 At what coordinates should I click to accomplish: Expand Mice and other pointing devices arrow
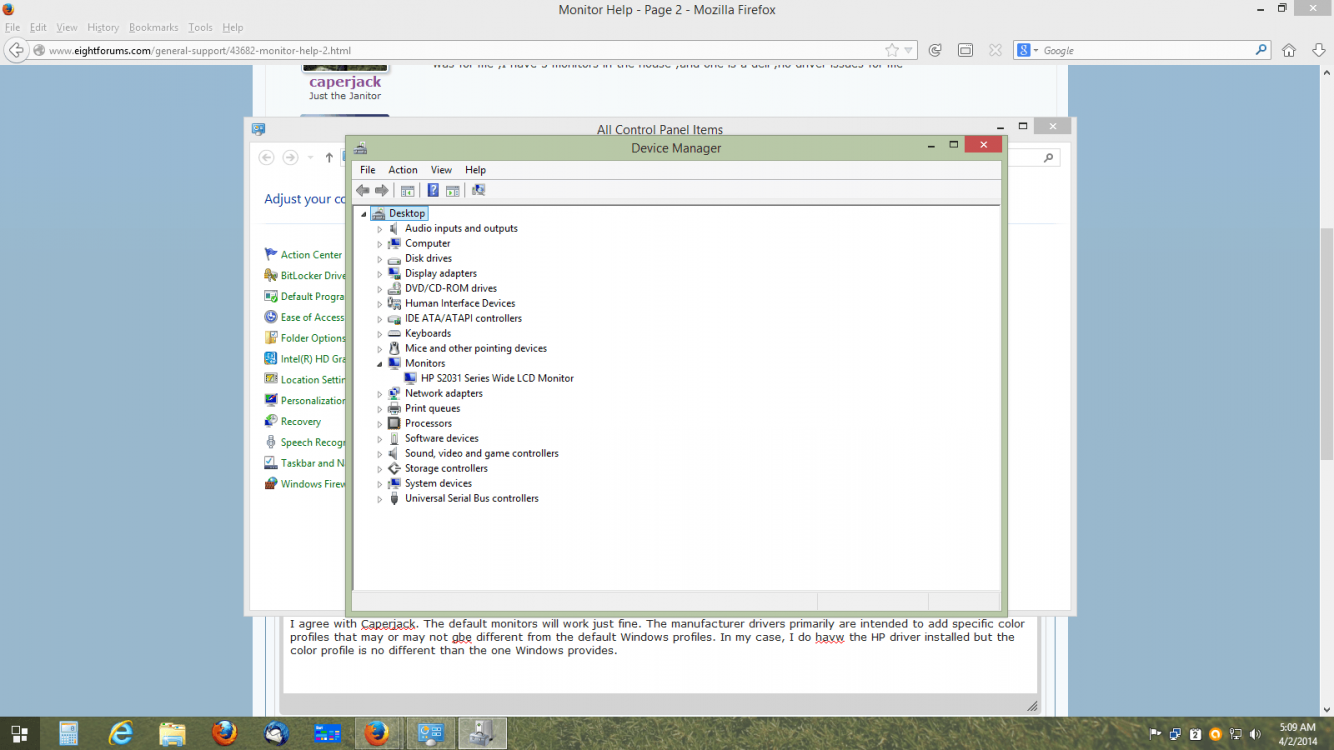pyautogui.click(x=380, y=349)
